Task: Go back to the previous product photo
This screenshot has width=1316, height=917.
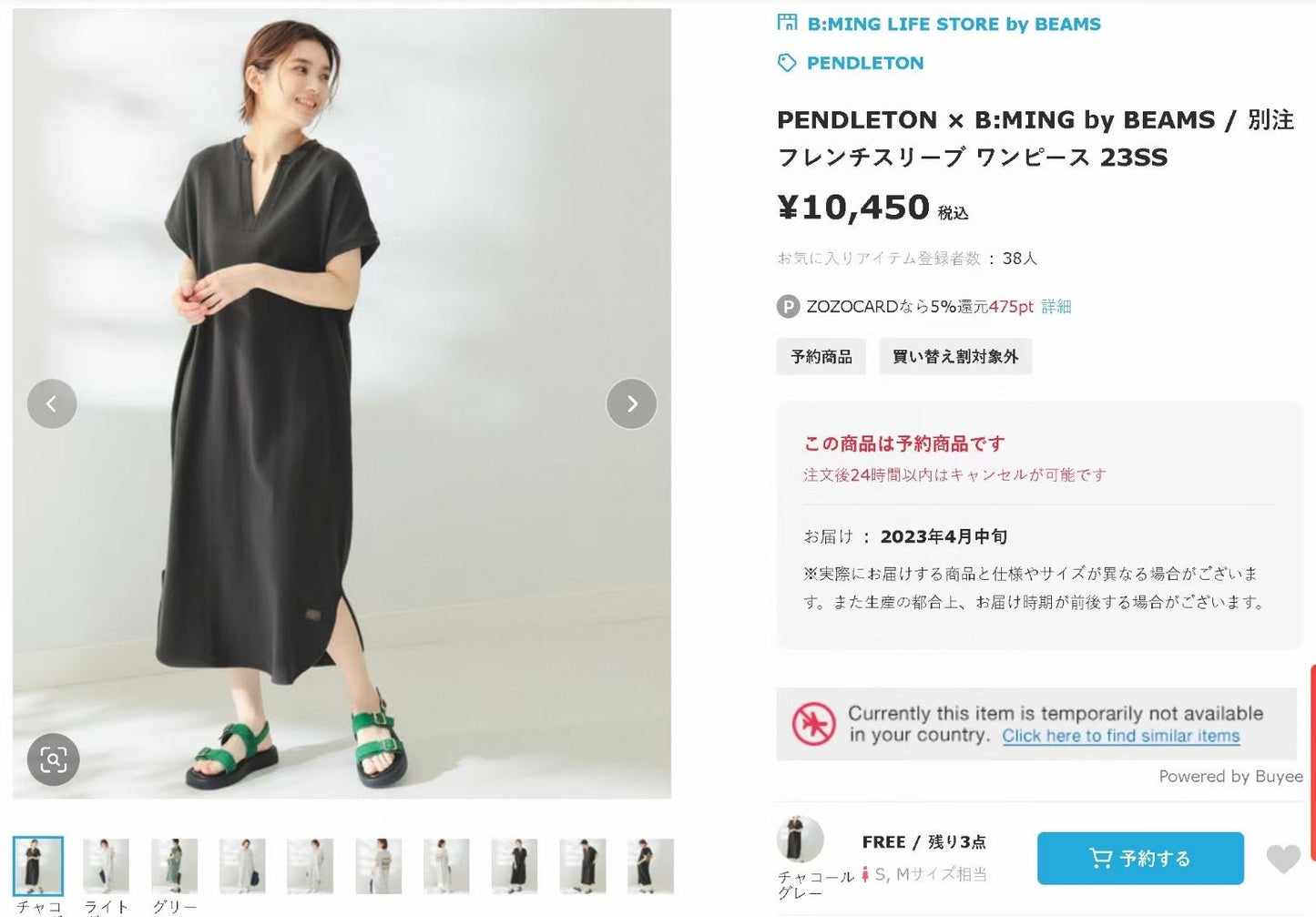Action: [52, 403]
